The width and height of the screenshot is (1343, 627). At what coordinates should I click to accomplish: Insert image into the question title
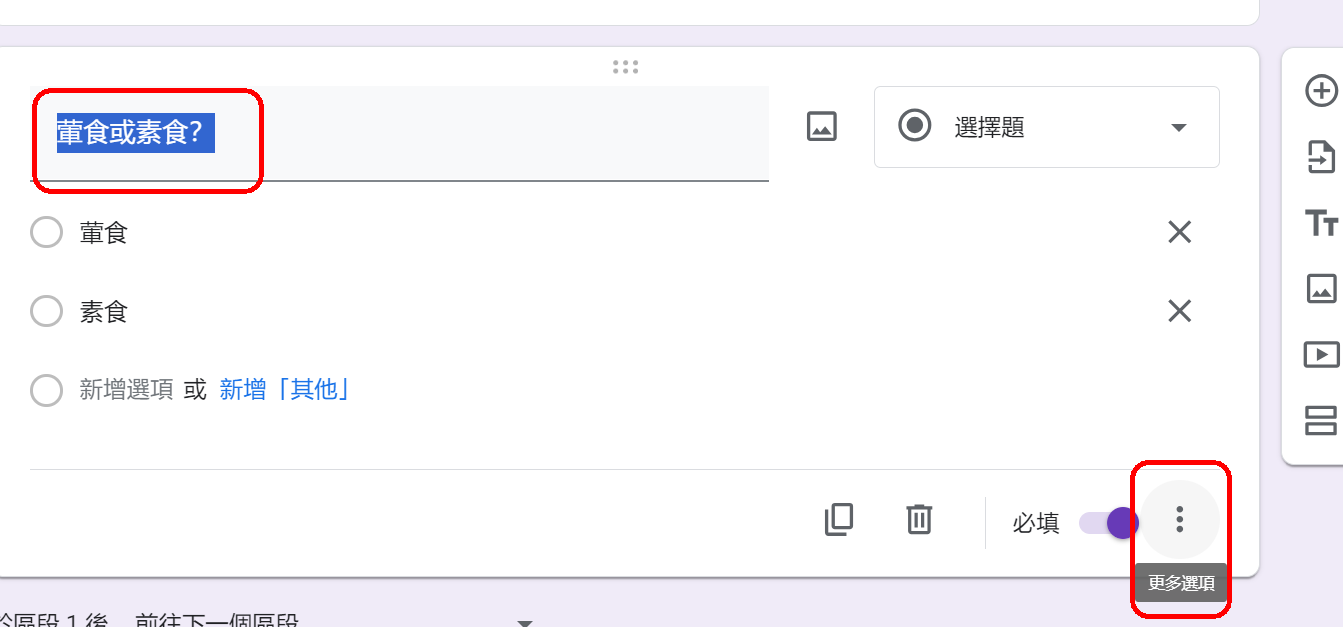821,127
